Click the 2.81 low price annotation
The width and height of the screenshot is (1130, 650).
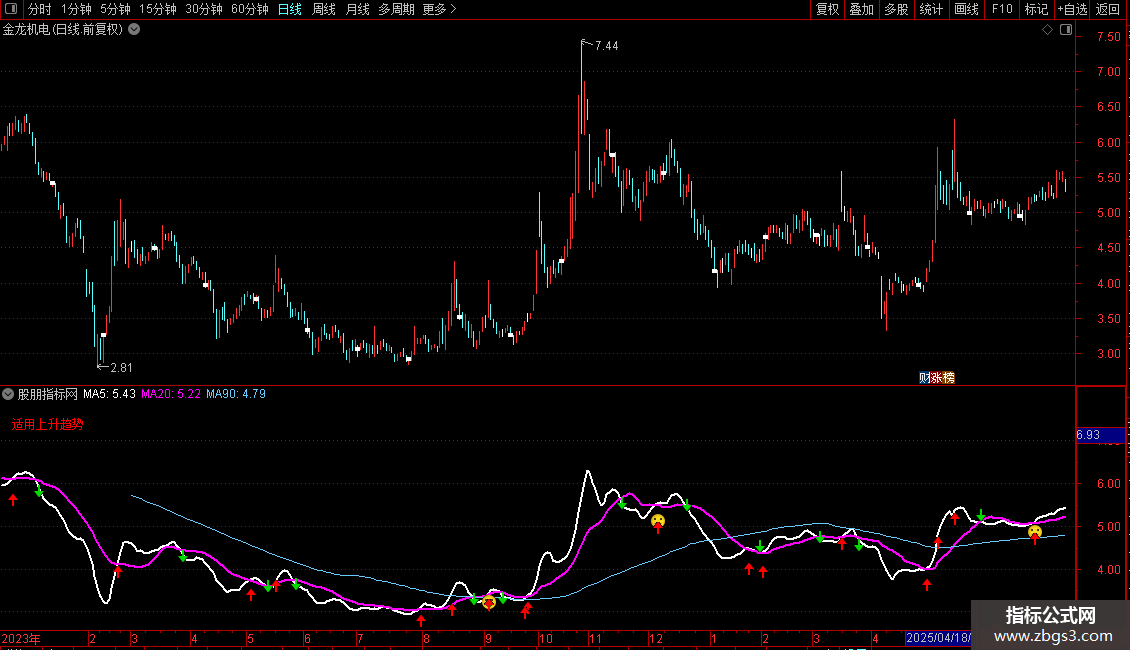(x=121, y=368)
